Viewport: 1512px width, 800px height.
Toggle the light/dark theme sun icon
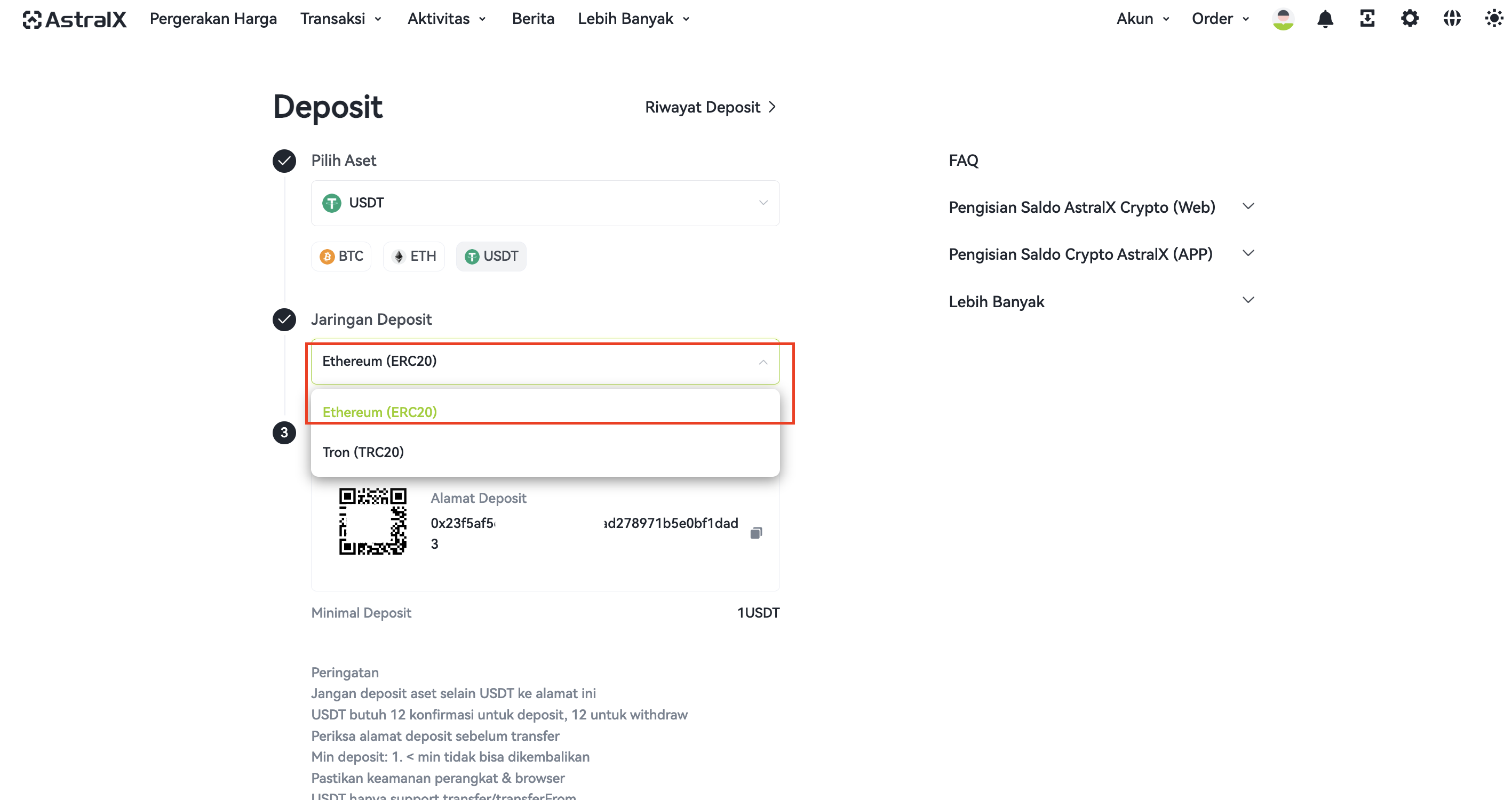pyautogui.click(x=1494, y=19)
